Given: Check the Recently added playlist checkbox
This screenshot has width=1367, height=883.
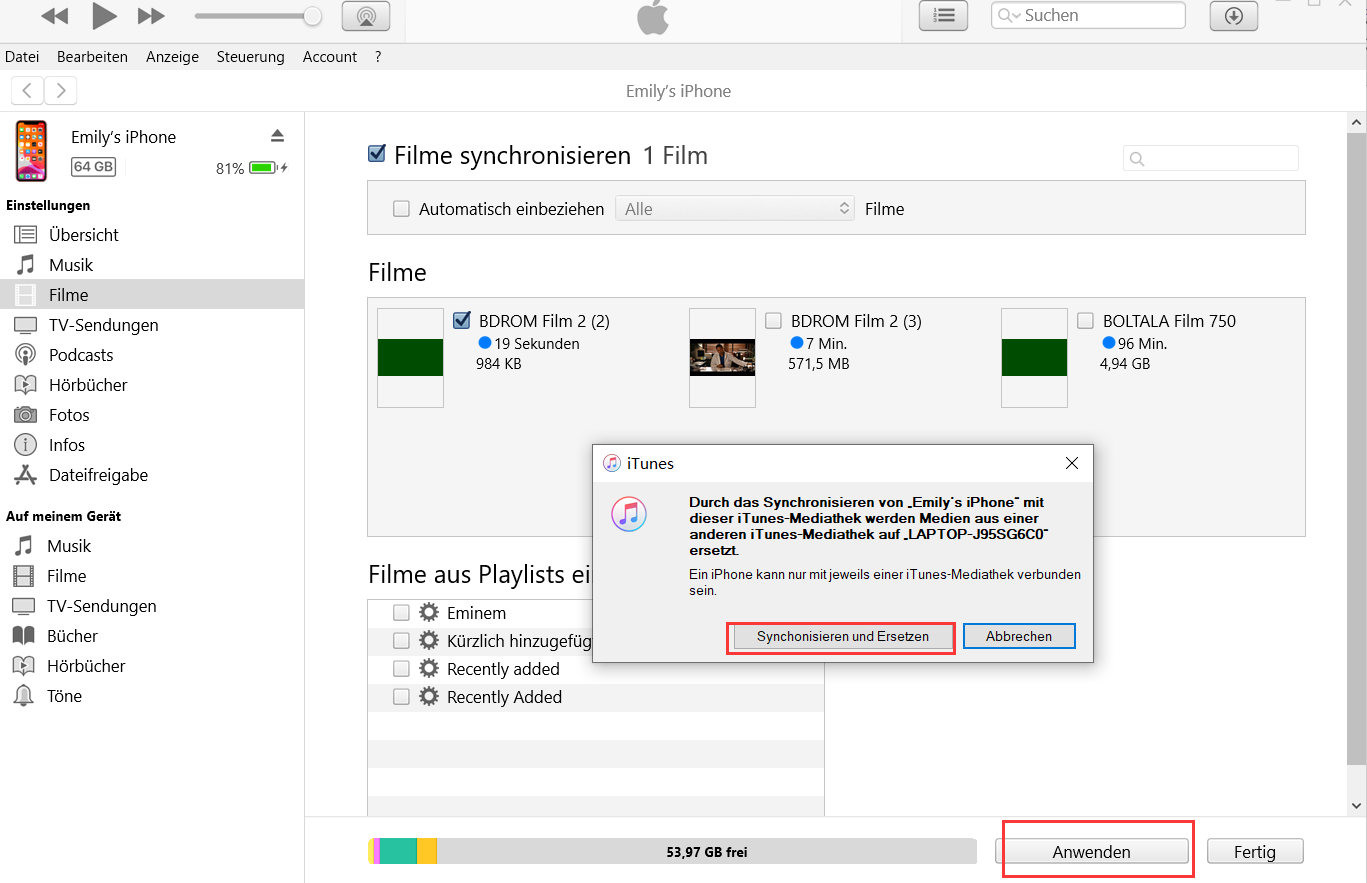Looking at the screenshot, I should [401, 669].
